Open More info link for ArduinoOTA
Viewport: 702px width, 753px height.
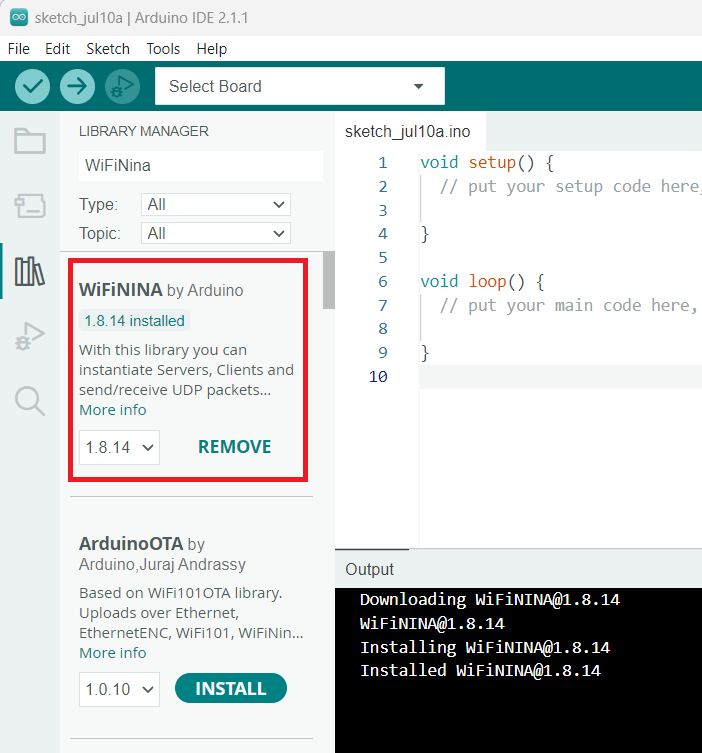[113, 653]
